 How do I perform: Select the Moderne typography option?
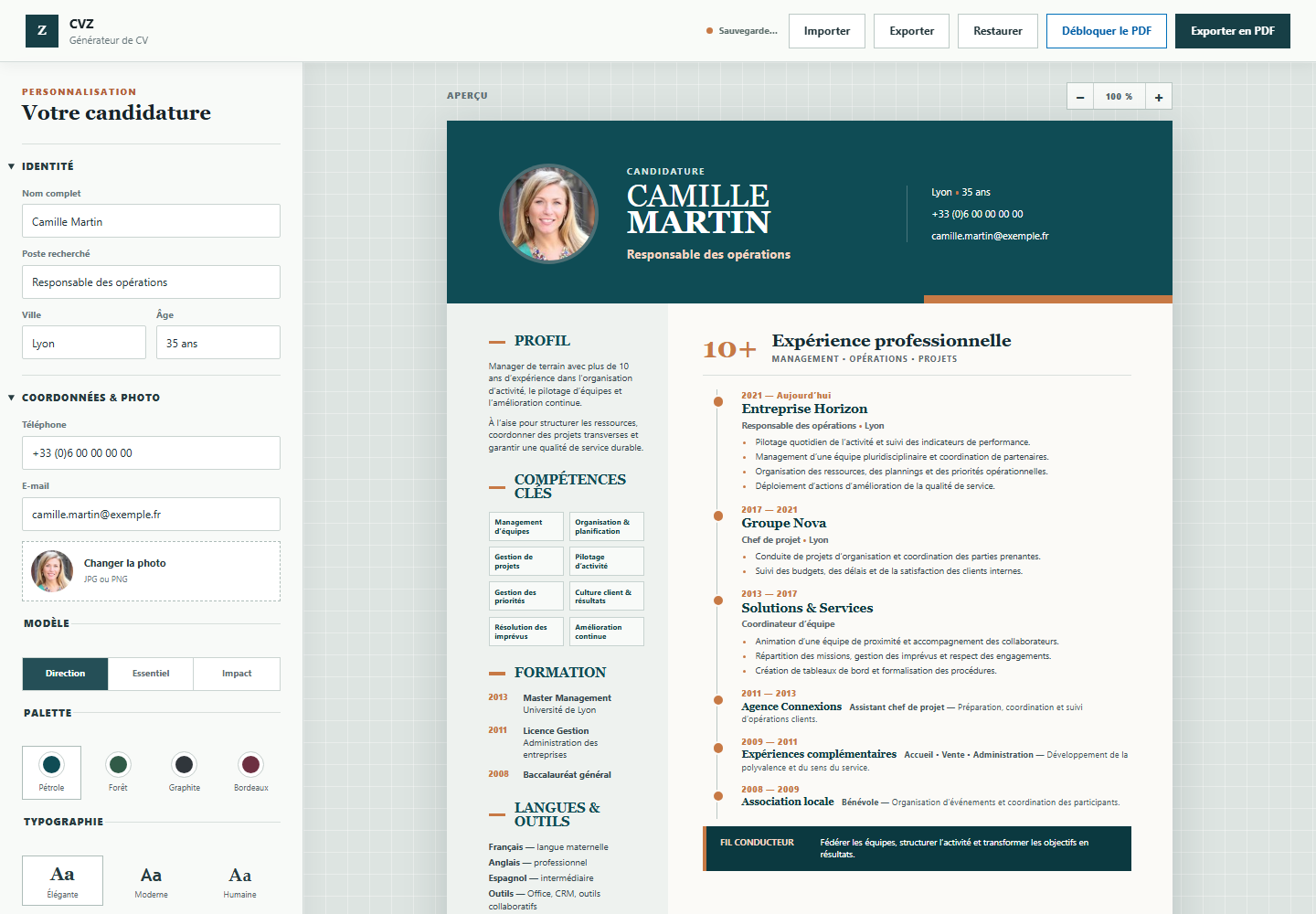[x=151, y=880]
